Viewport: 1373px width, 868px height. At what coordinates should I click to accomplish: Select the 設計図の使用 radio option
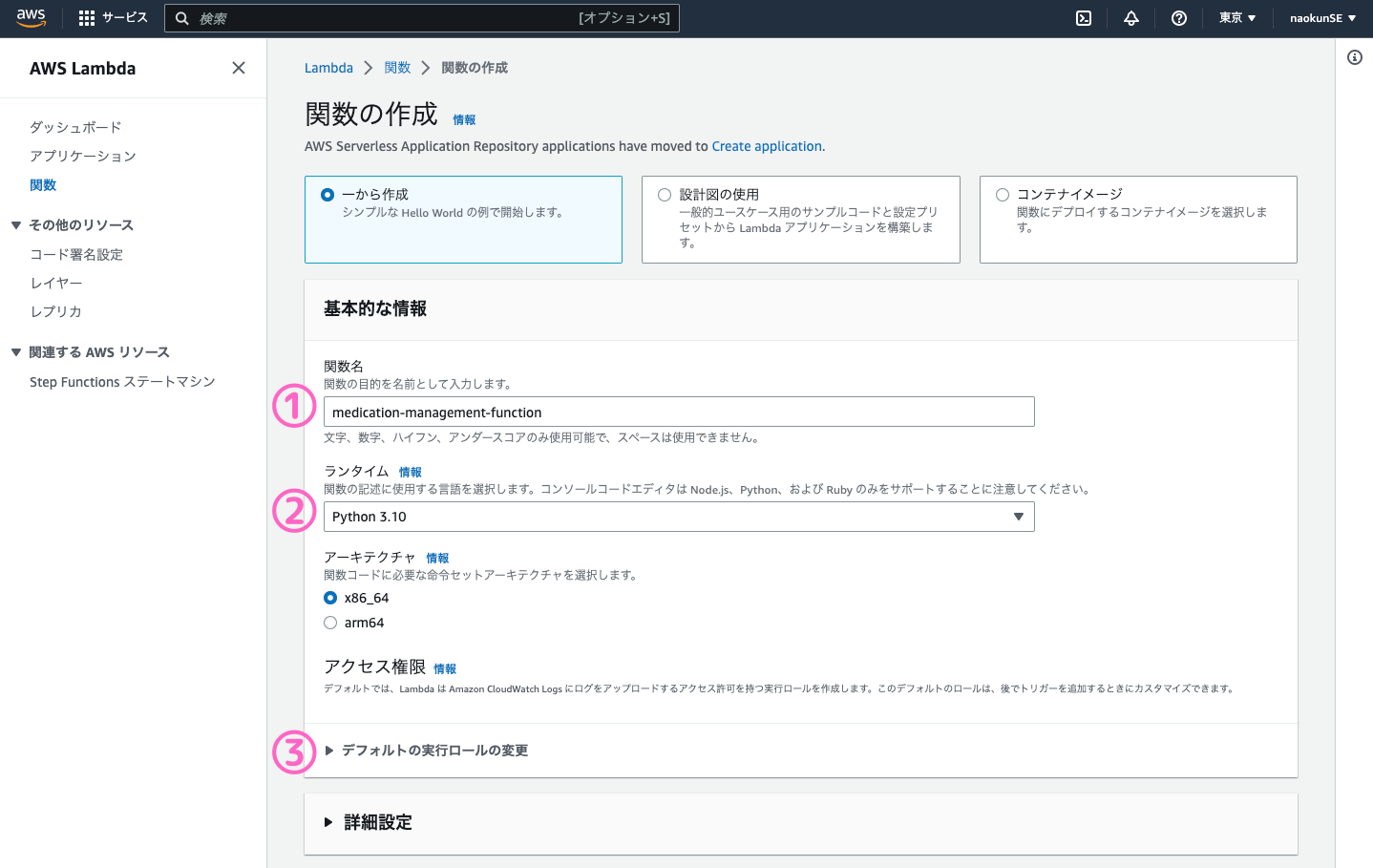tap(665, 195)
